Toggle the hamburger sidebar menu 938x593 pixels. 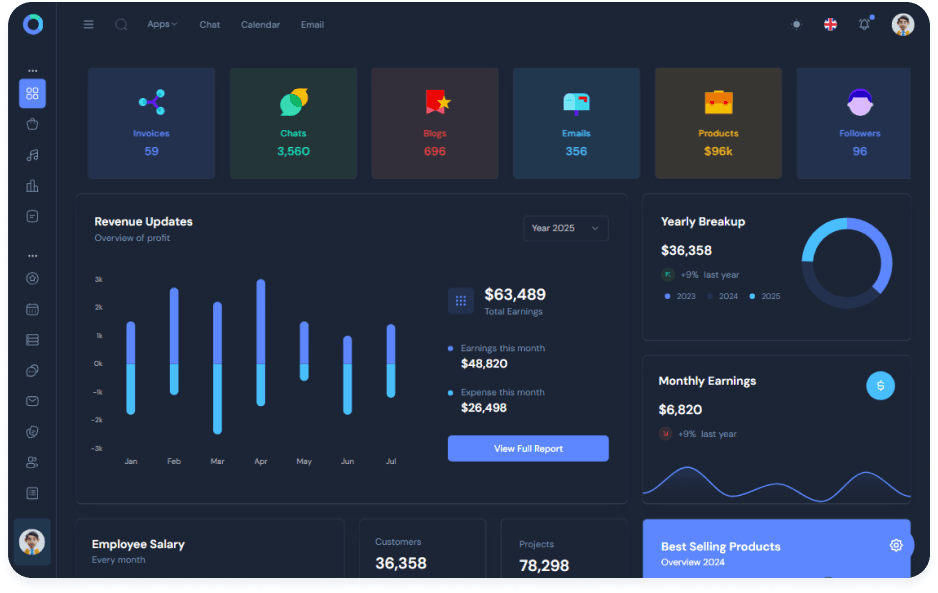(88, 25)
